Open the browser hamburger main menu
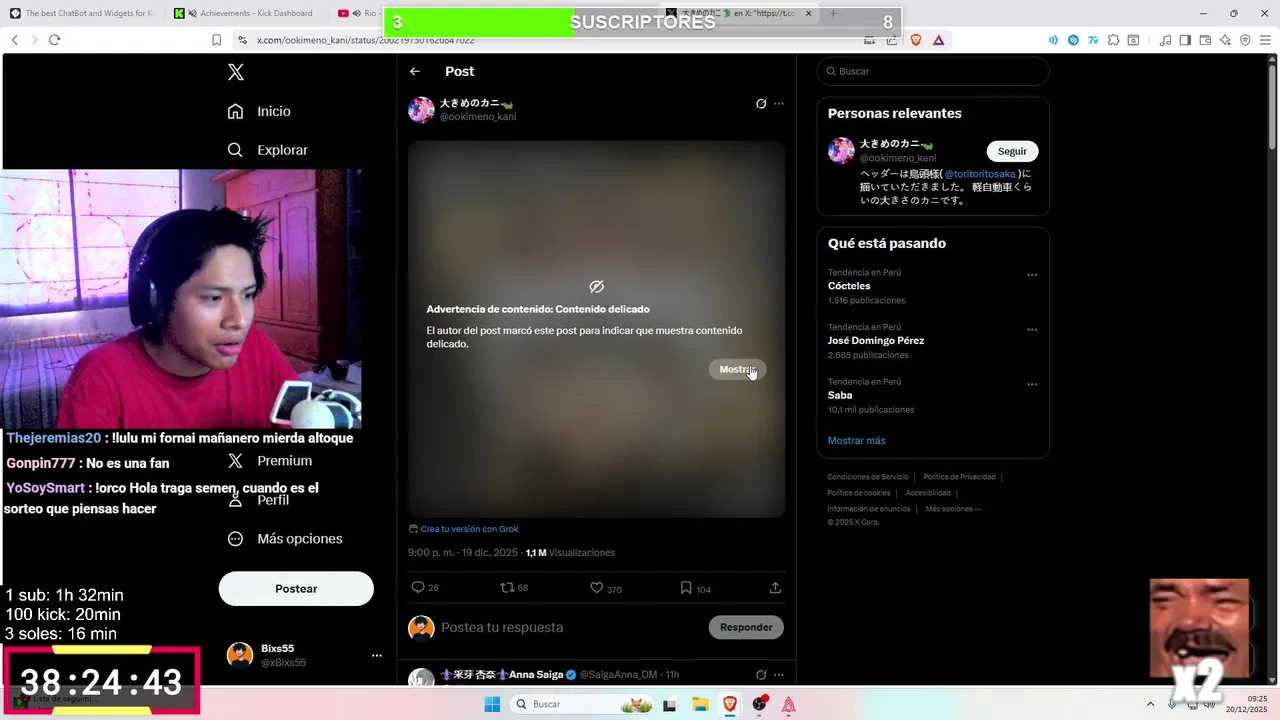This screenshot has width=1280, height=720. tap(1265, 40)
